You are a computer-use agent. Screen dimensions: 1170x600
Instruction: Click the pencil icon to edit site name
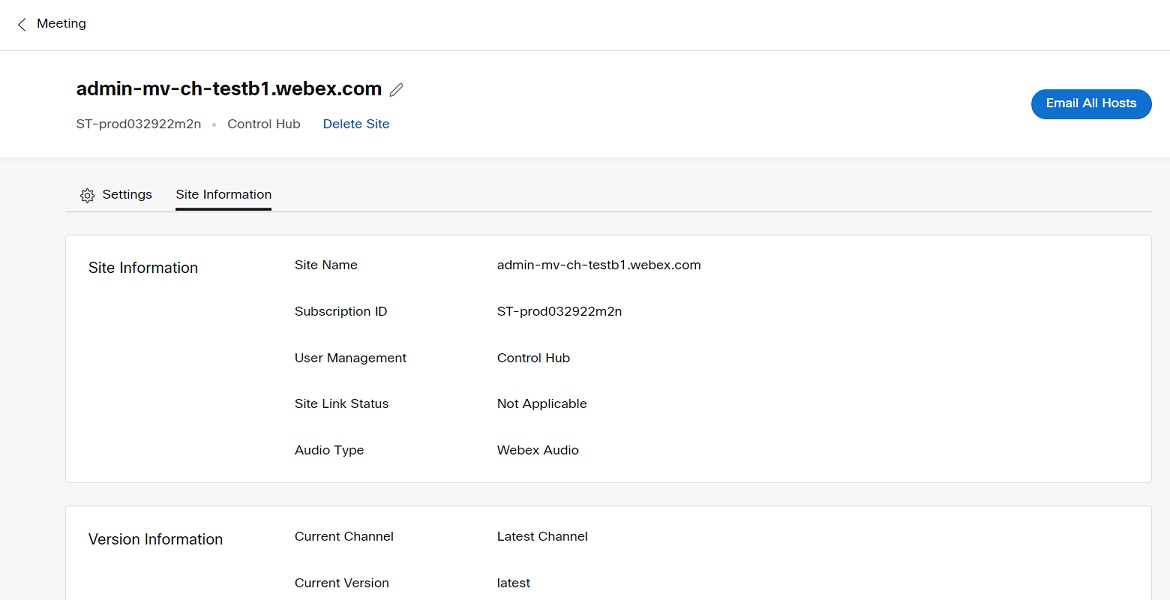tap(397, 90)
